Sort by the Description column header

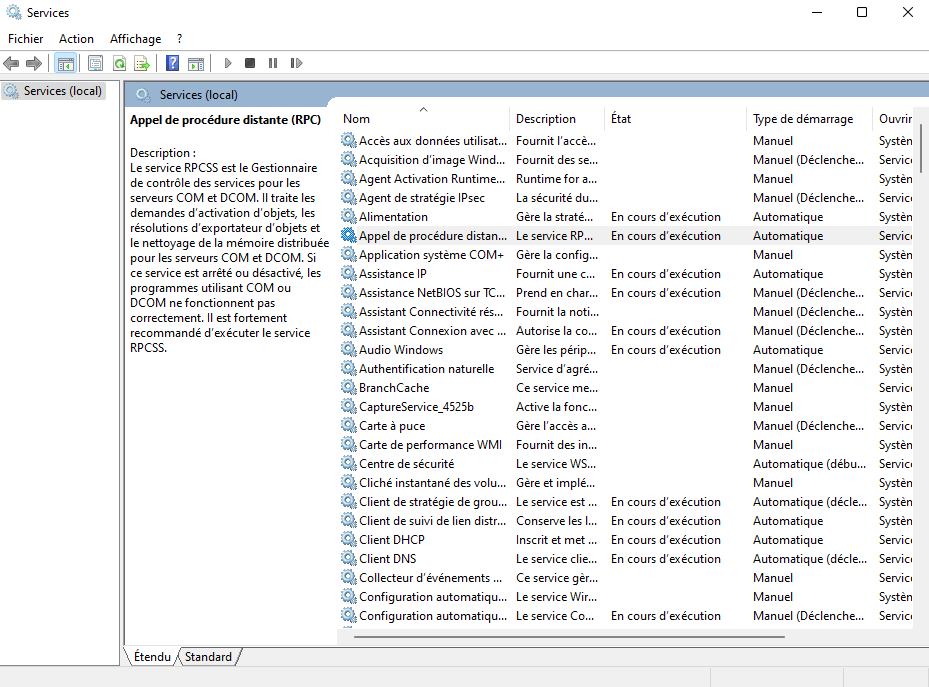click(x=557, y=118)
